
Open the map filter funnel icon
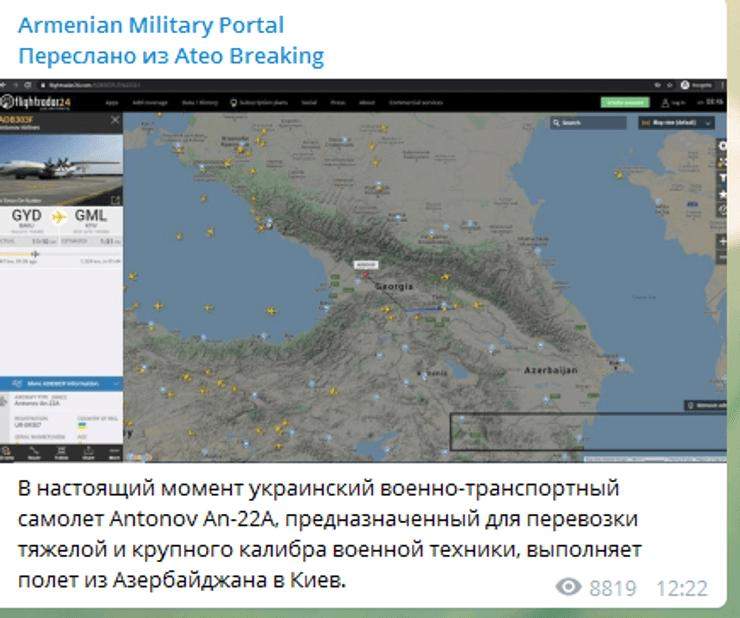click(722, 176)
